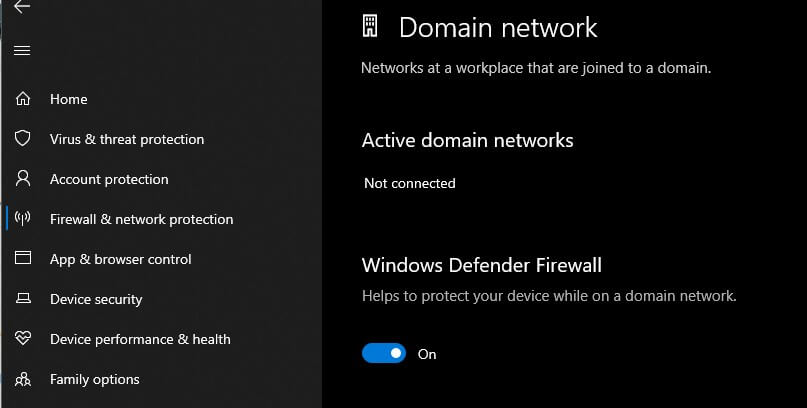Click the back arrow icon

pos(22,7)
